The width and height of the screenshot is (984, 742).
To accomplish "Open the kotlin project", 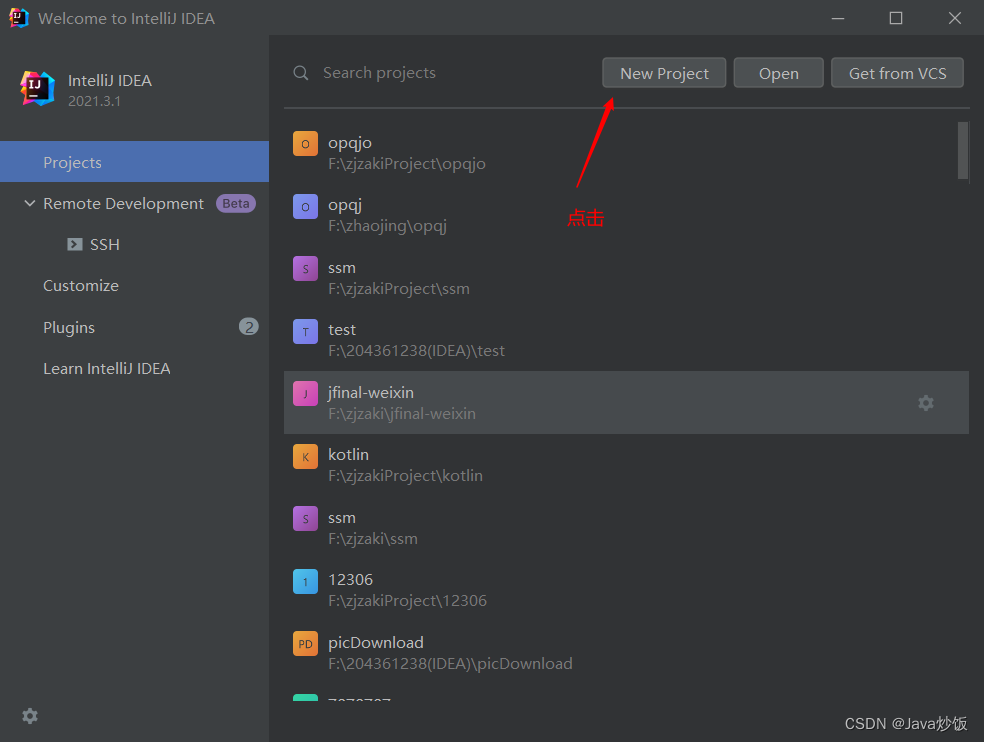I will (x=626, y=465).
